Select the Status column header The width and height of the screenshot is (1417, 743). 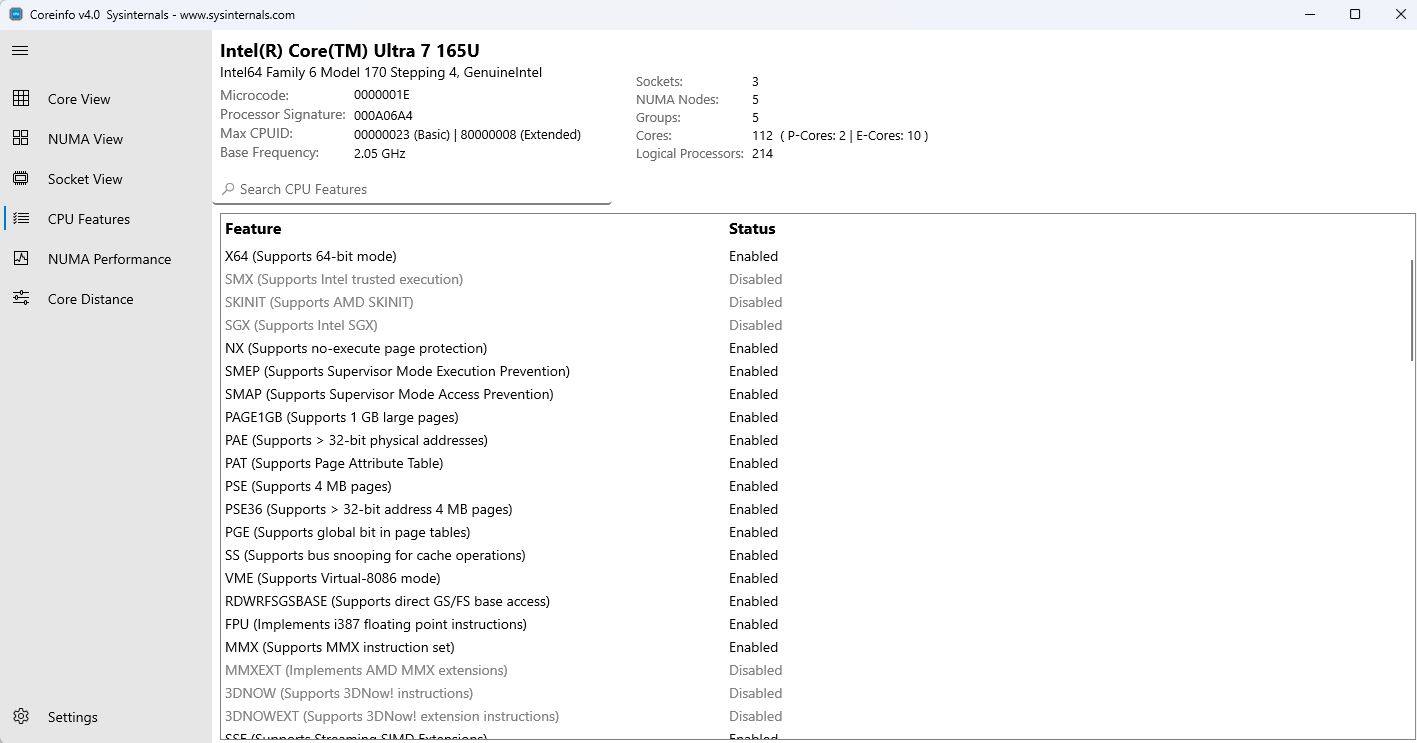[x=752, y=228]
